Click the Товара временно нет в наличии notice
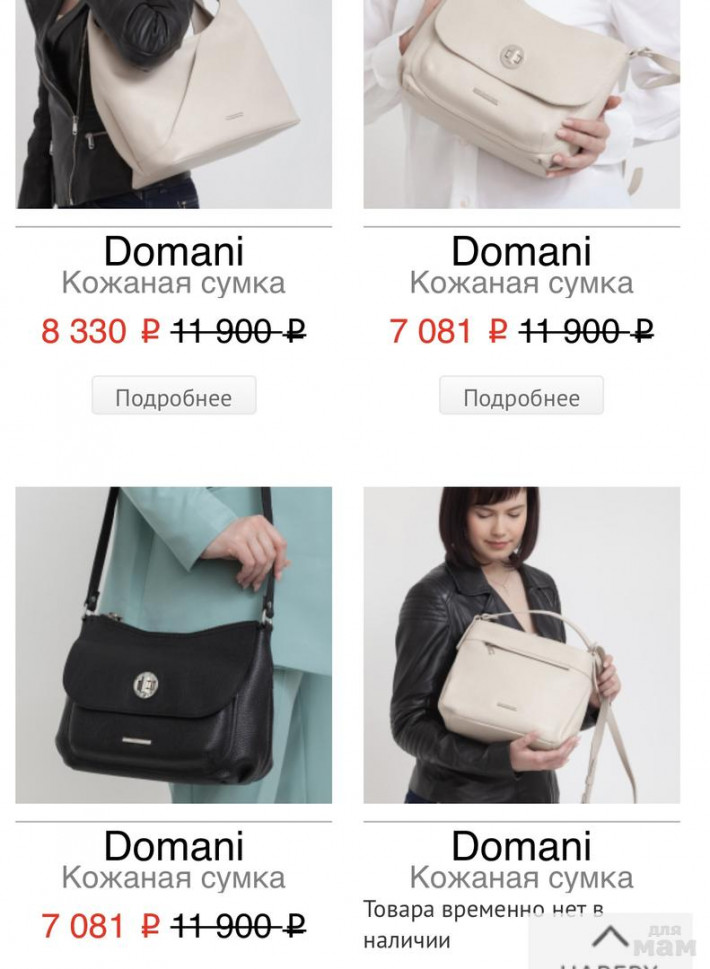710x969 pixels. point(483,925)
